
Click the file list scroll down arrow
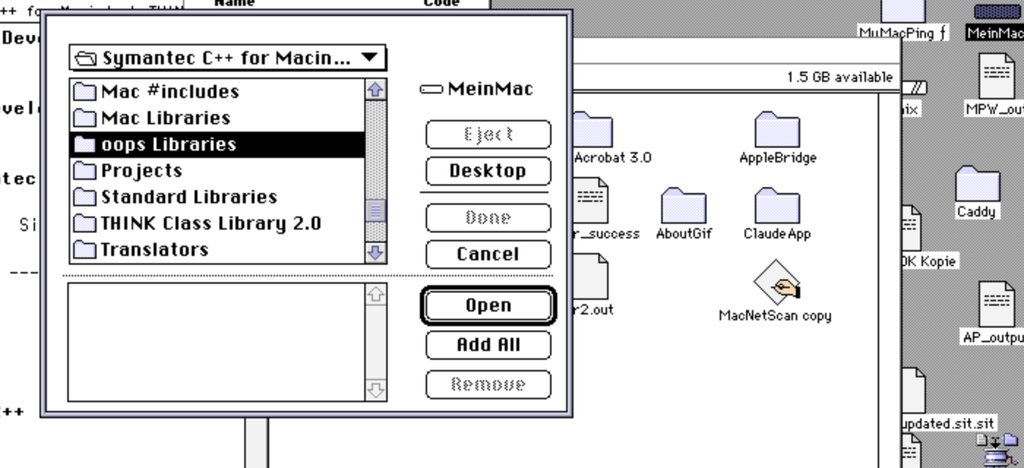375,253
